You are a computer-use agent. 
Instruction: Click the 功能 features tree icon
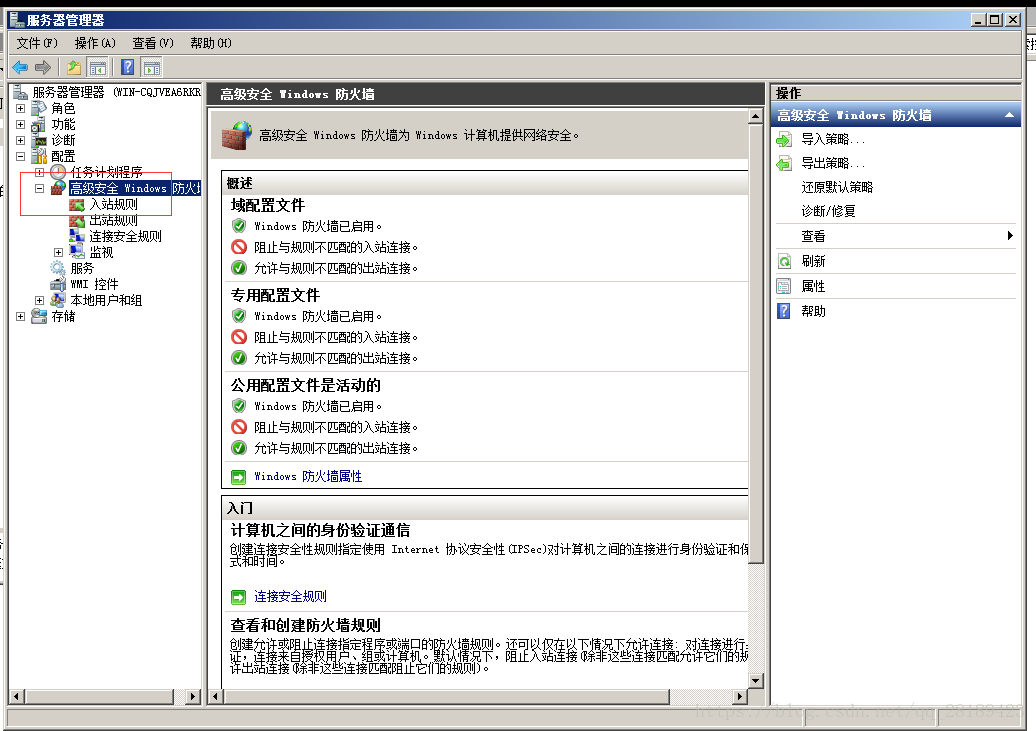[39, 124]
